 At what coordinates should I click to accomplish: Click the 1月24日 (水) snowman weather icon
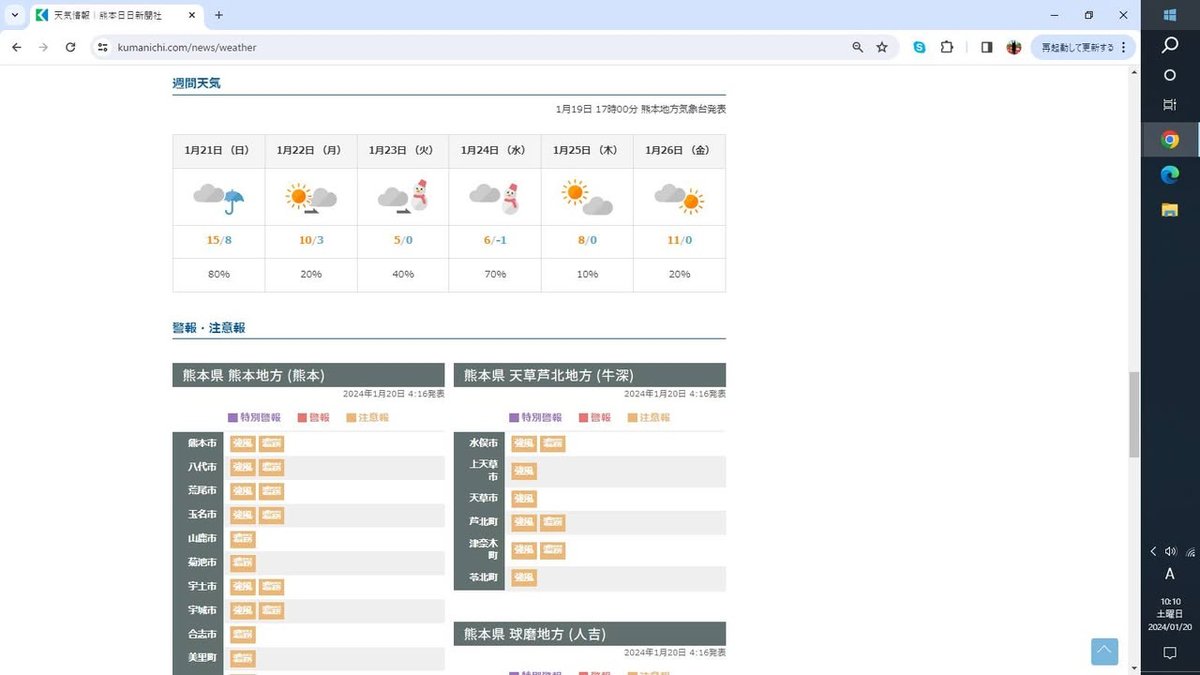pos(496,197)
